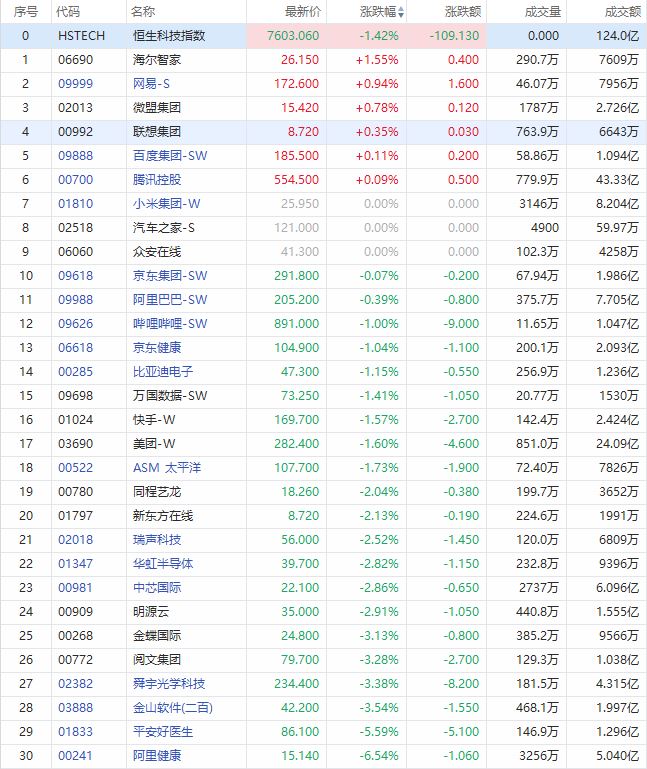This screenshot has width=647, height=769.
Task: Click stock code 09888
Action: (x=76, y=156)
